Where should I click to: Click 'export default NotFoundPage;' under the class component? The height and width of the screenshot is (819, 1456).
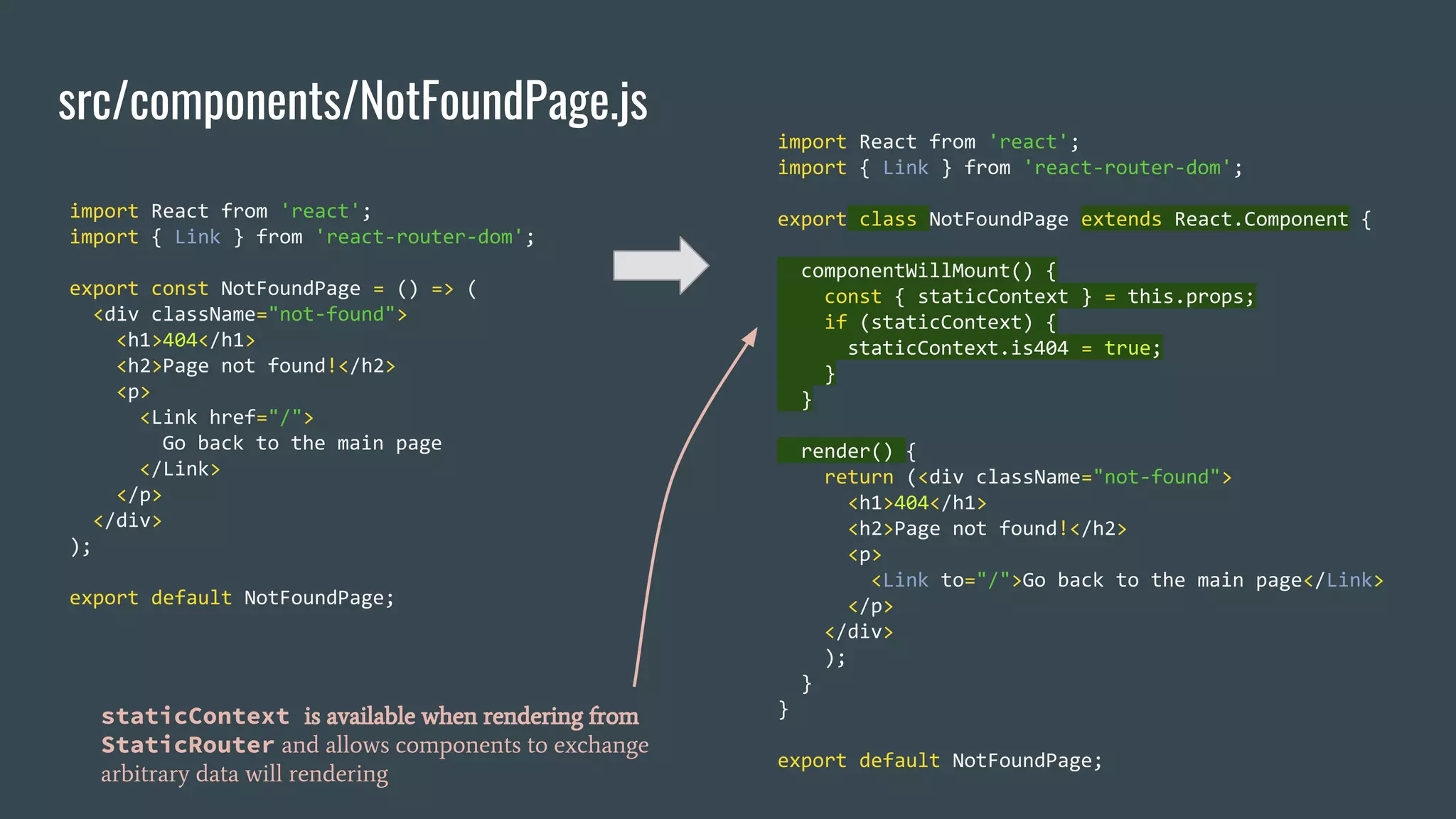(940, 761)
